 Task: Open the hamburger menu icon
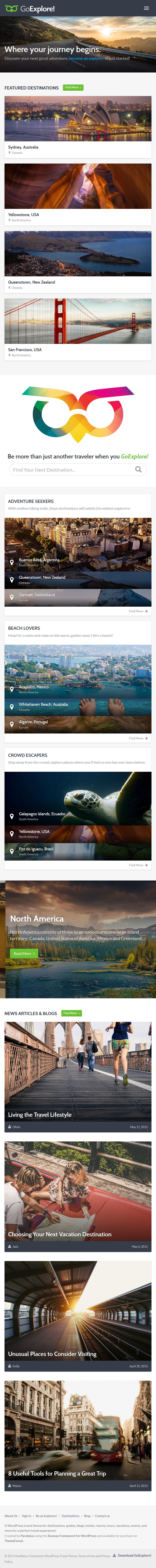(x=146, y=9)
